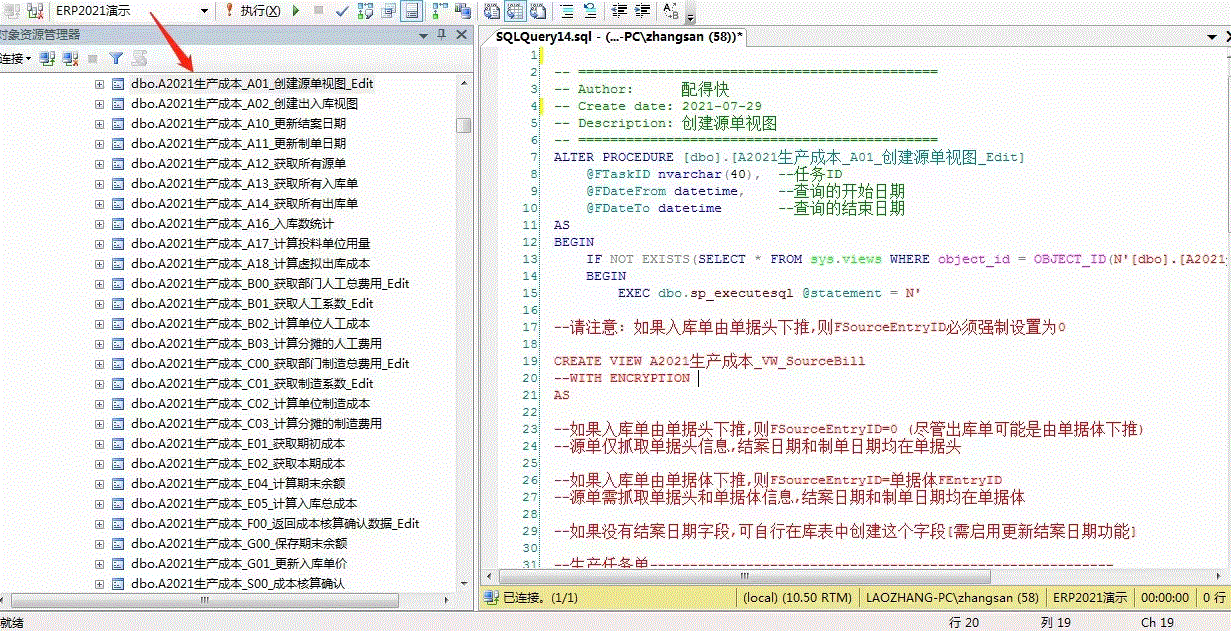Viewport: 1231px width, 631px height.
Task: Open the Query Options dialog icon
Action: pos(389,10)
